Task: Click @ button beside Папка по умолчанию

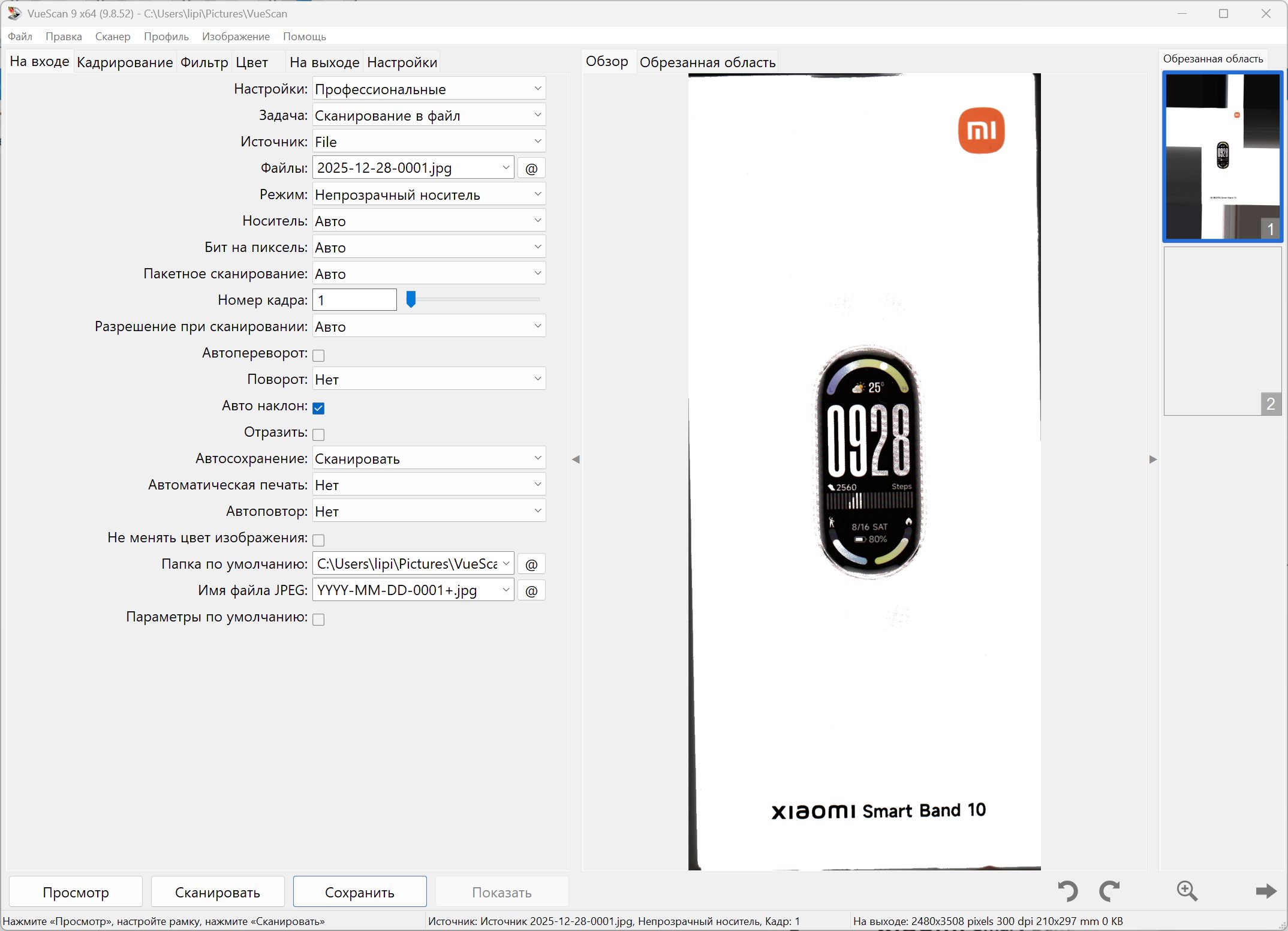Action: click(x=531, y=564)
